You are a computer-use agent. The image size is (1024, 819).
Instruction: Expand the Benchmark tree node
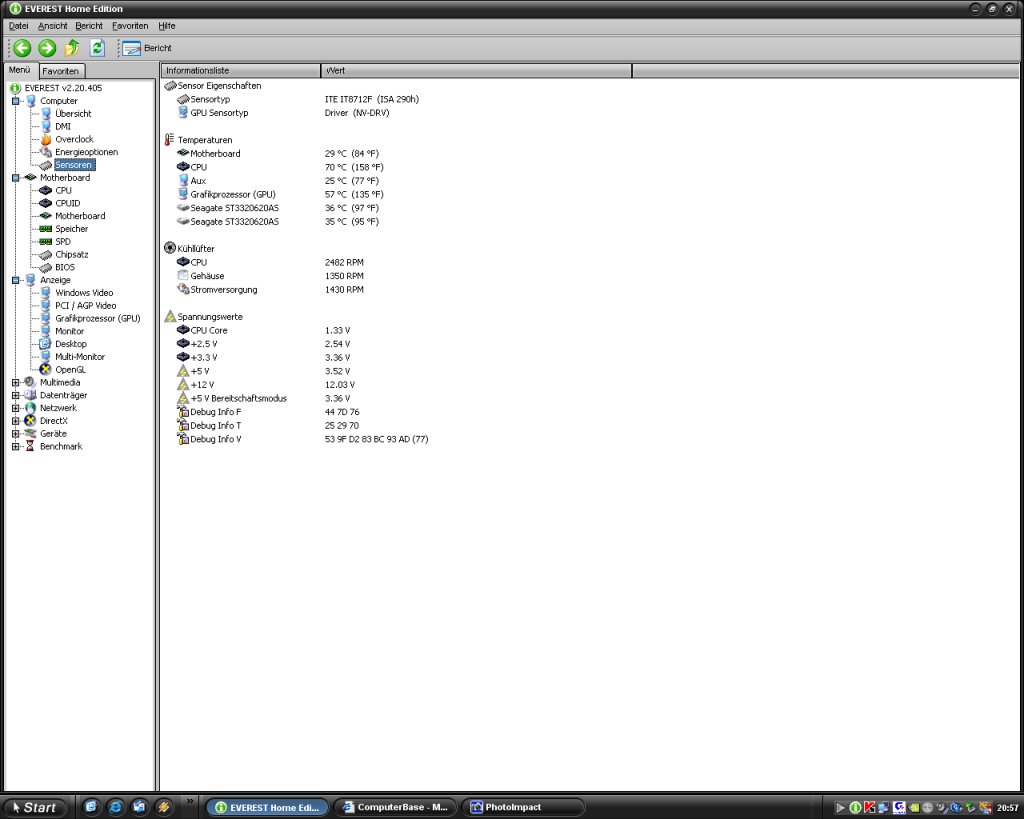point(16,447)
